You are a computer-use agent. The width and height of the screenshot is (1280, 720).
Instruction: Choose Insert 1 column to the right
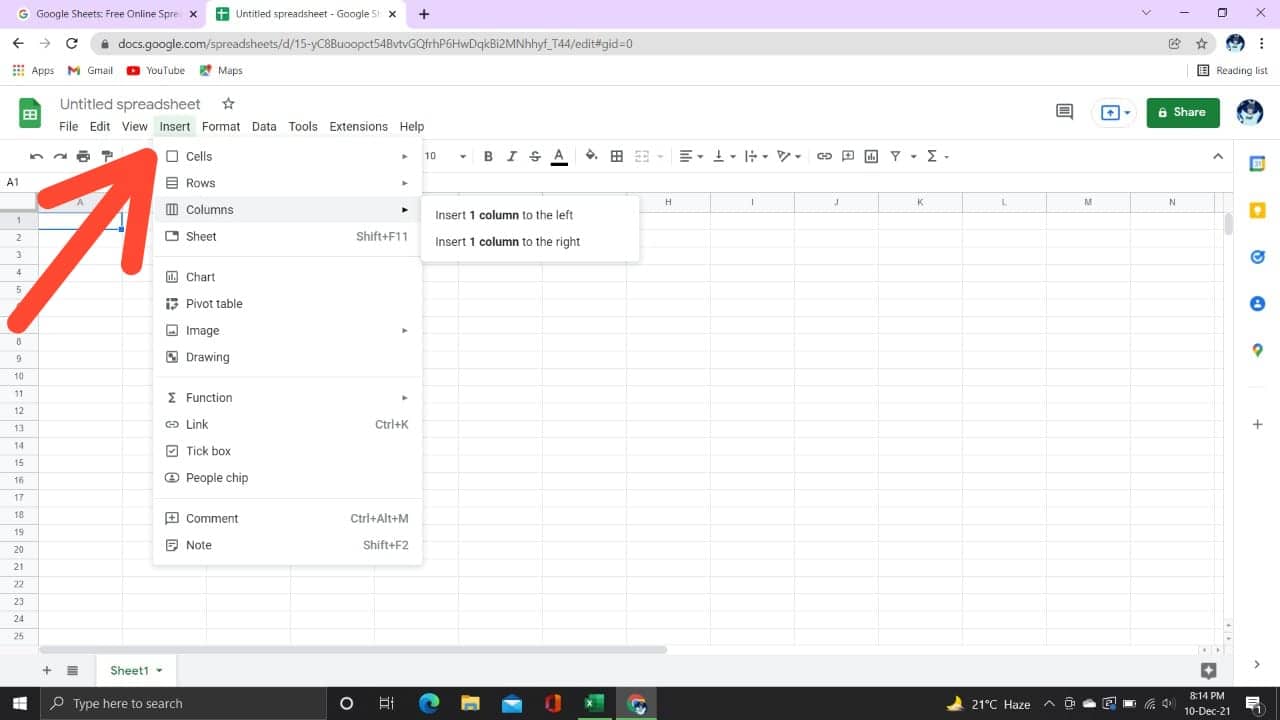[x=530, y=242]
